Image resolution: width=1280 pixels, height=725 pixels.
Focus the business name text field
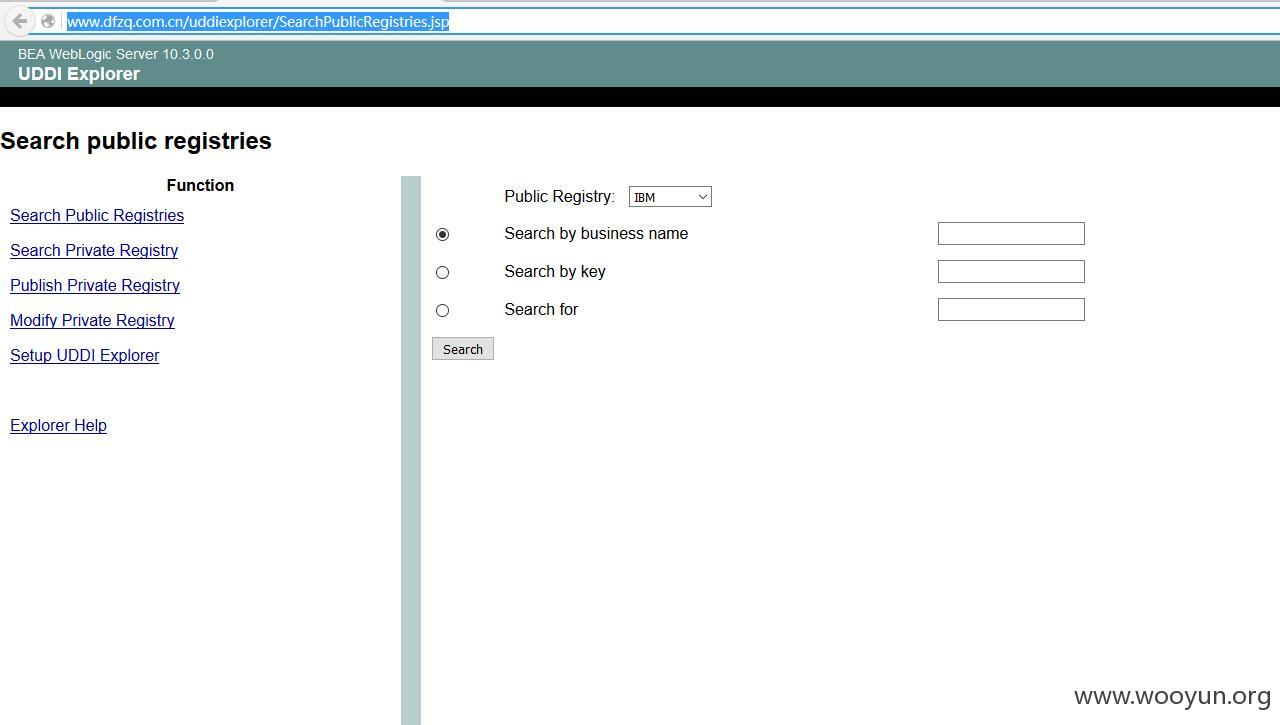[x=1011, y=233]
